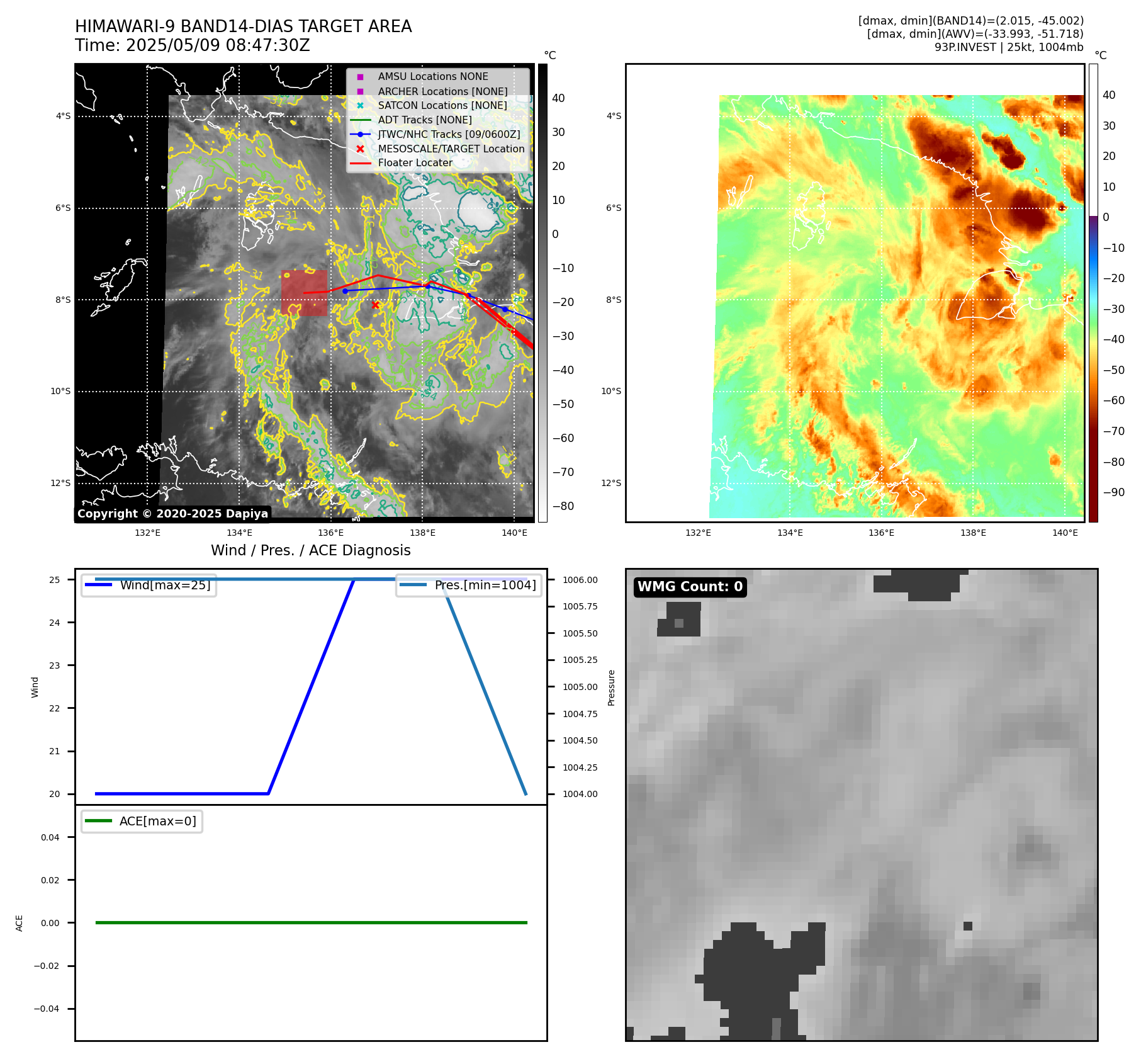This screenshot has width=1141, height=1064.
Task: Click the '25' wind axis tick label
Action: pyautogui.click(x=55, y=580)
